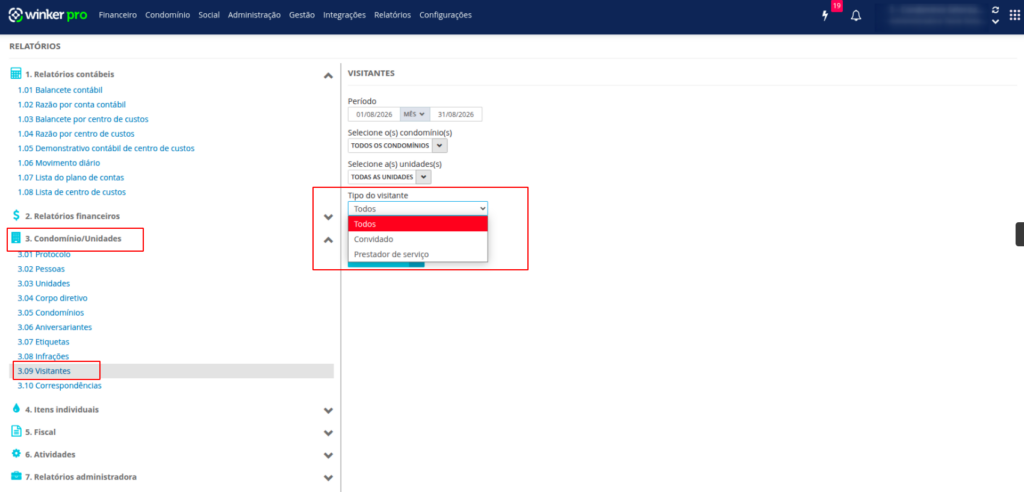Click the refresh arrows icon in header

coord(995,10)
